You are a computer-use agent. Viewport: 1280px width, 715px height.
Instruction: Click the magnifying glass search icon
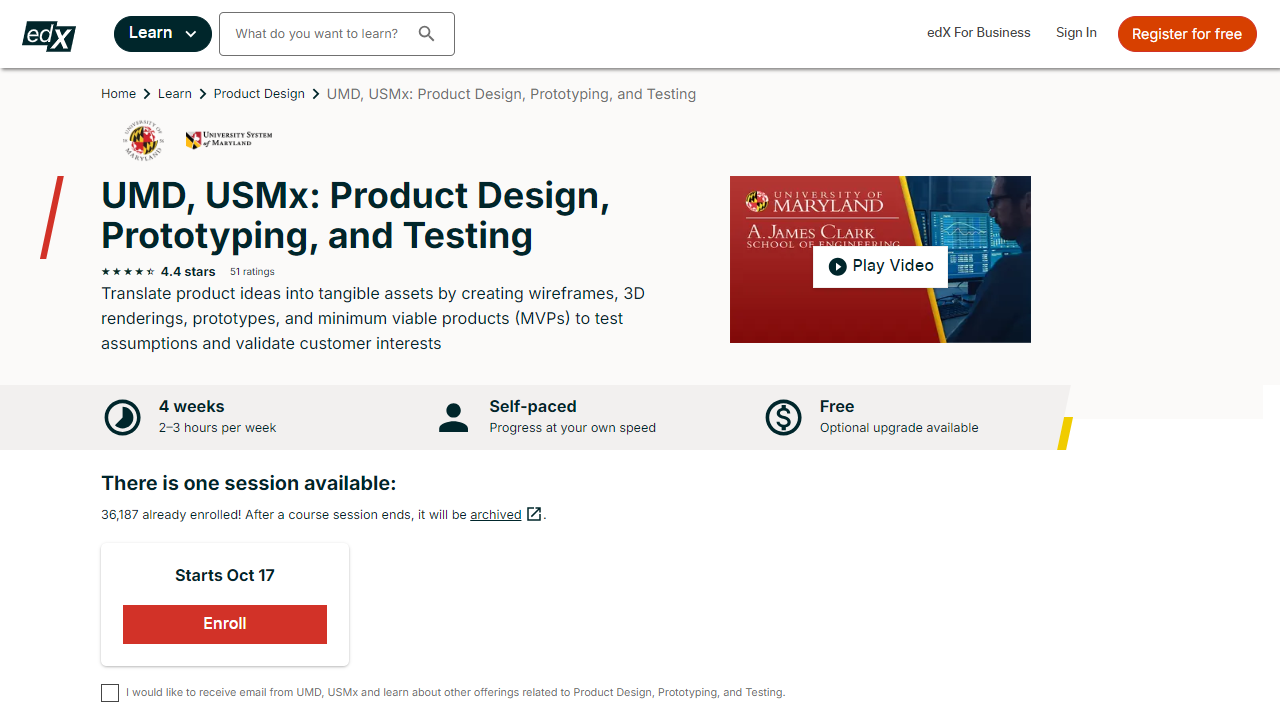click(427, 34)
